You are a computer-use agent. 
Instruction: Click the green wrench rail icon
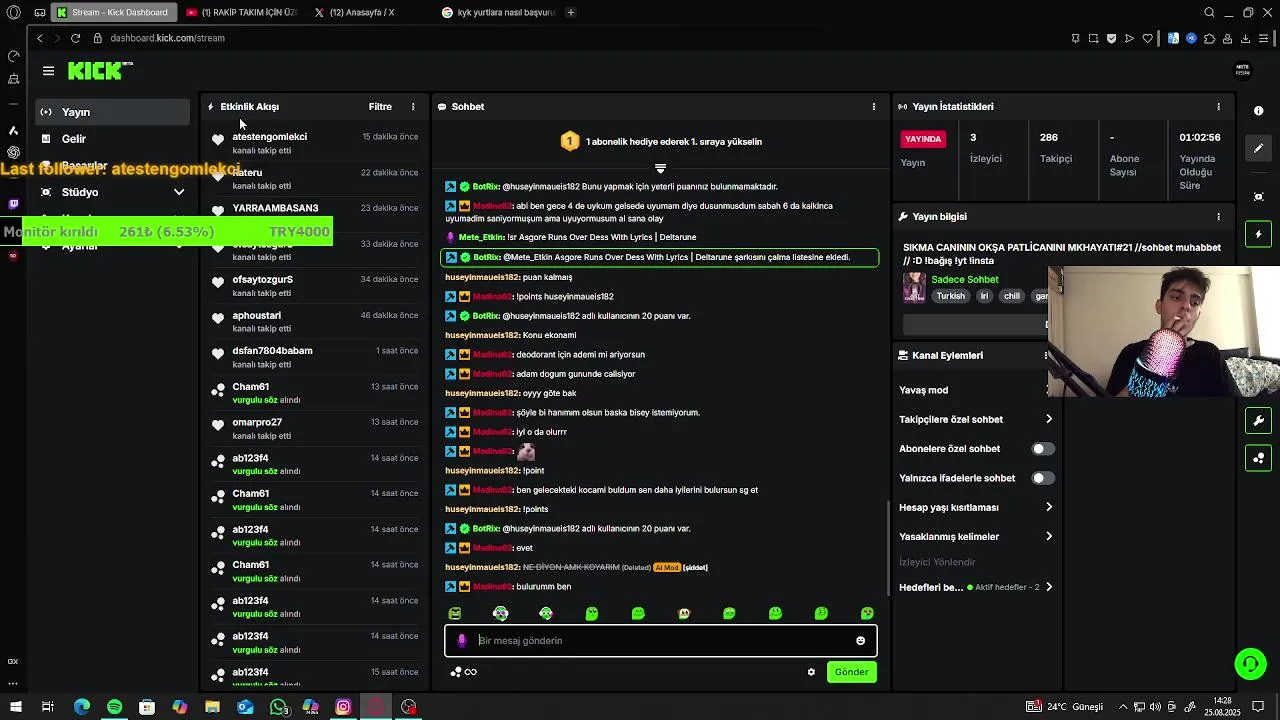tap(1259, 420)
